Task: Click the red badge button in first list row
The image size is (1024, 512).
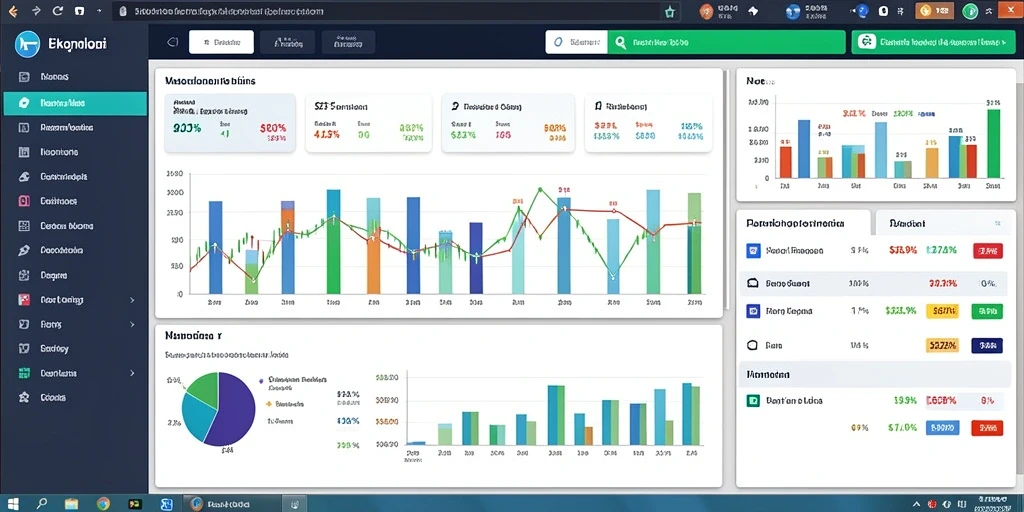Action: coord(987,250)
